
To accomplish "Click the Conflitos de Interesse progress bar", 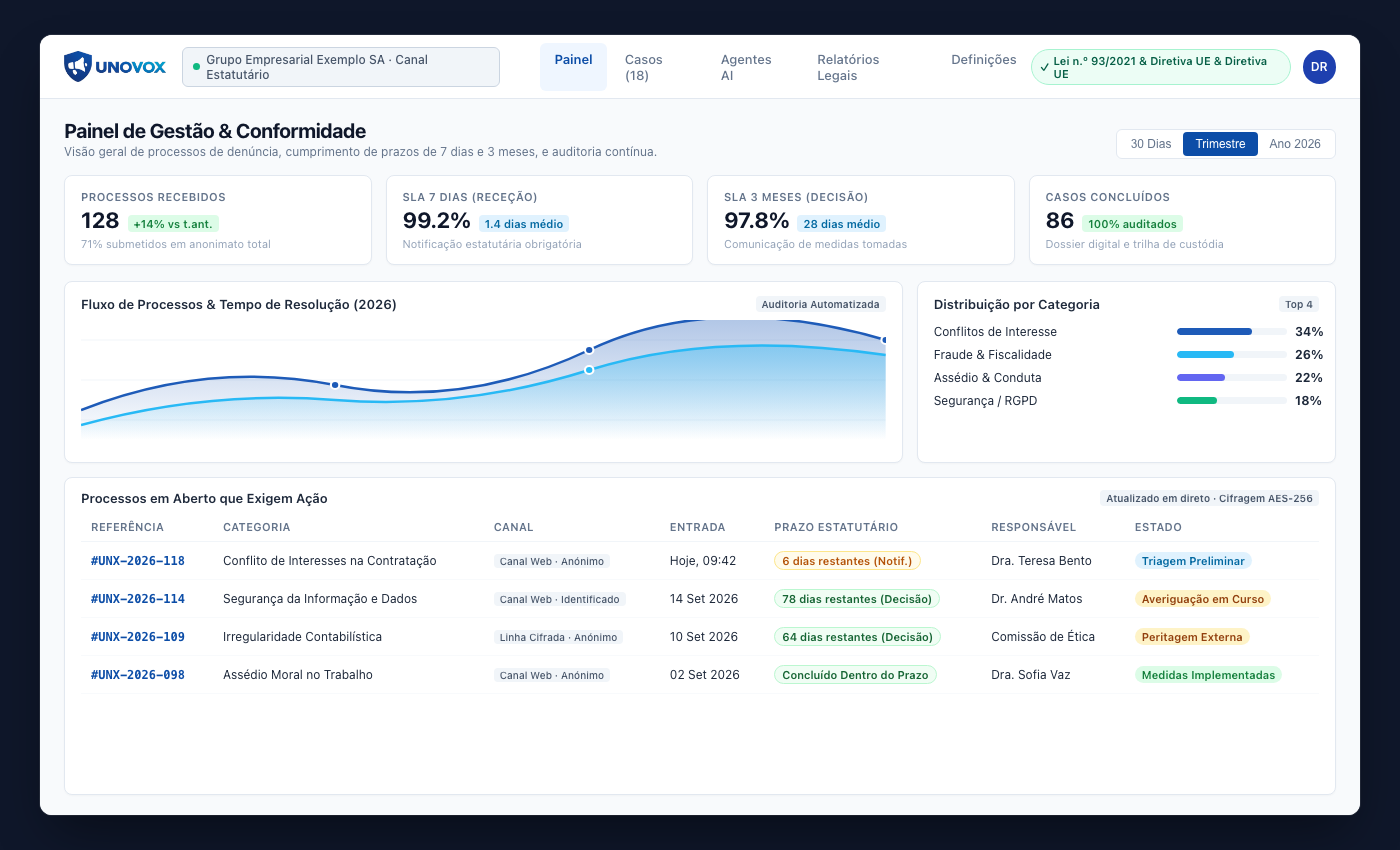I will (1232, 331).
